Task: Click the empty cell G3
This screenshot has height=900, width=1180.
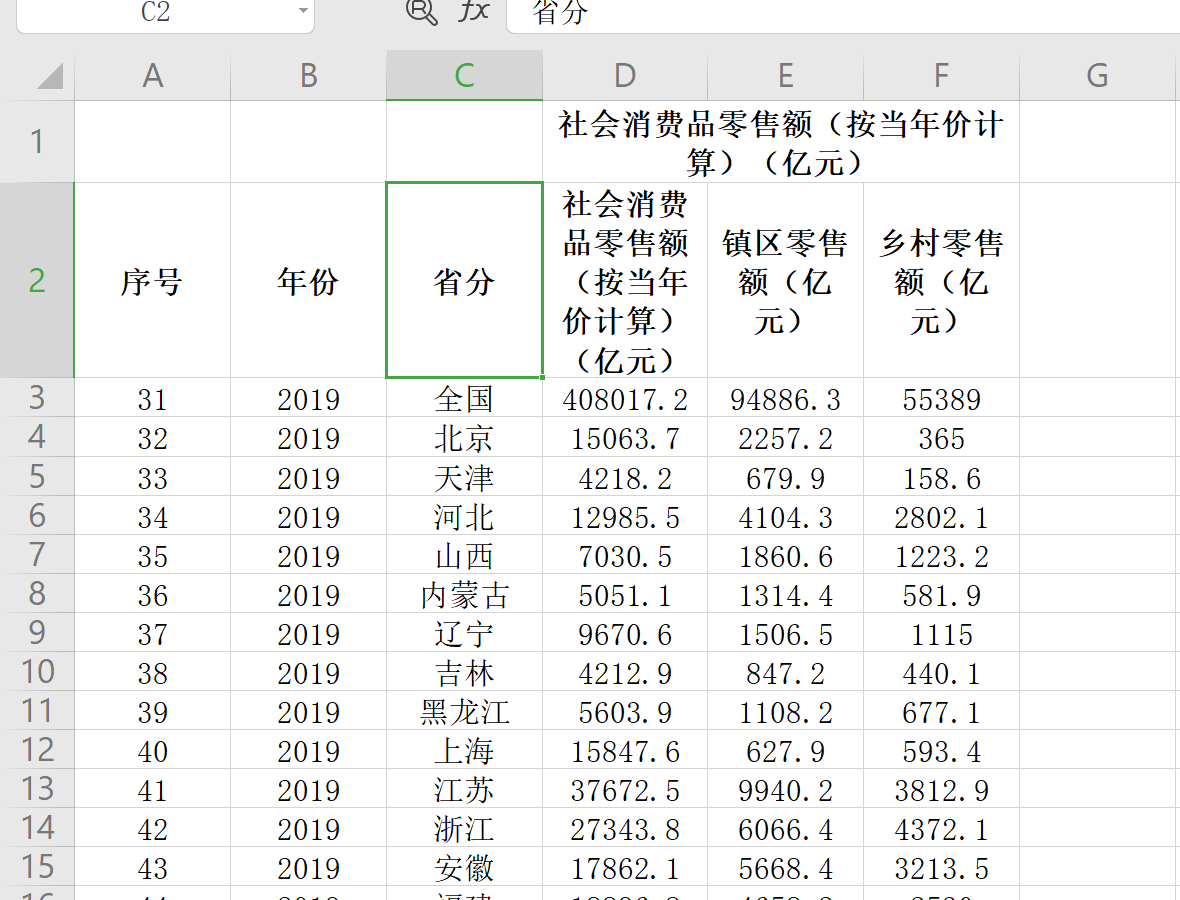Action: [1097, 398]
